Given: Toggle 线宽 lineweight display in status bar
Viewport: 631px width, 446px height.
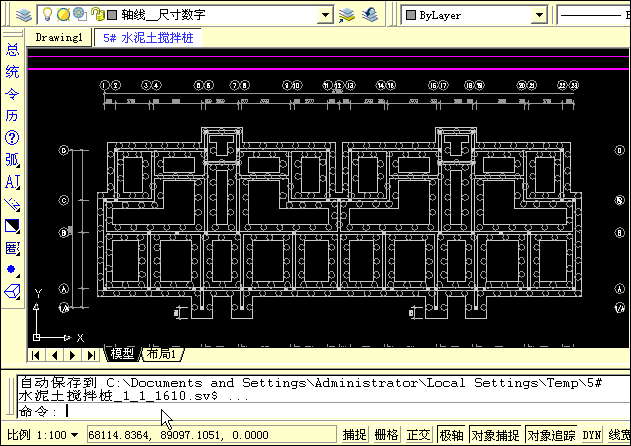Looking at the screenshot, I should [x=619, y=435].
